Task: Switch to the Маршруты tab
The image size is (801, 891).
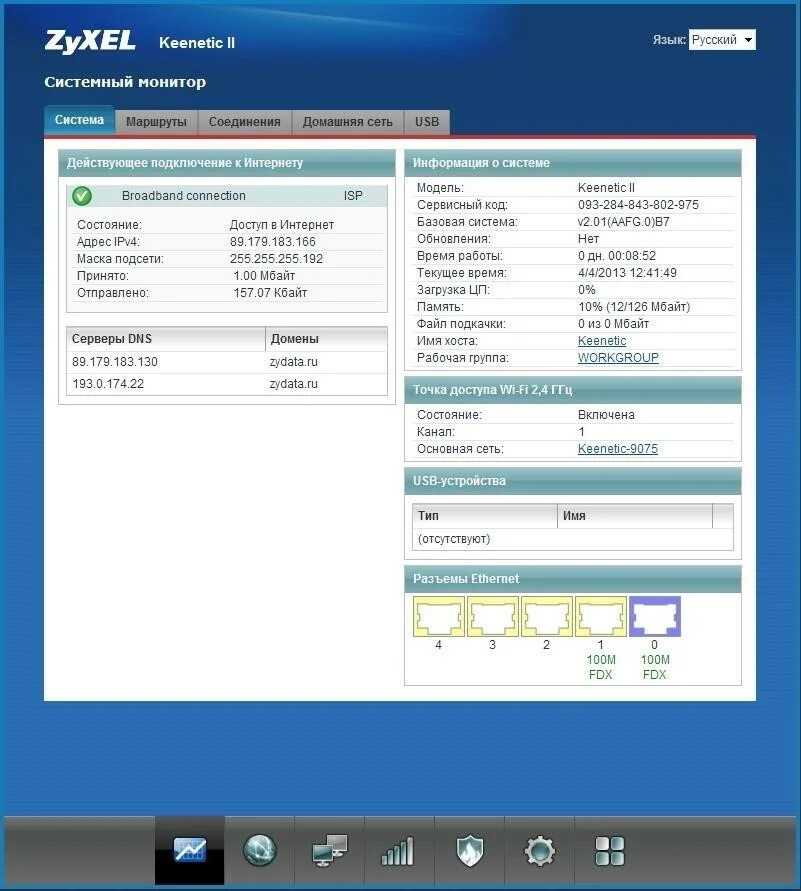Action: (156, 122)
